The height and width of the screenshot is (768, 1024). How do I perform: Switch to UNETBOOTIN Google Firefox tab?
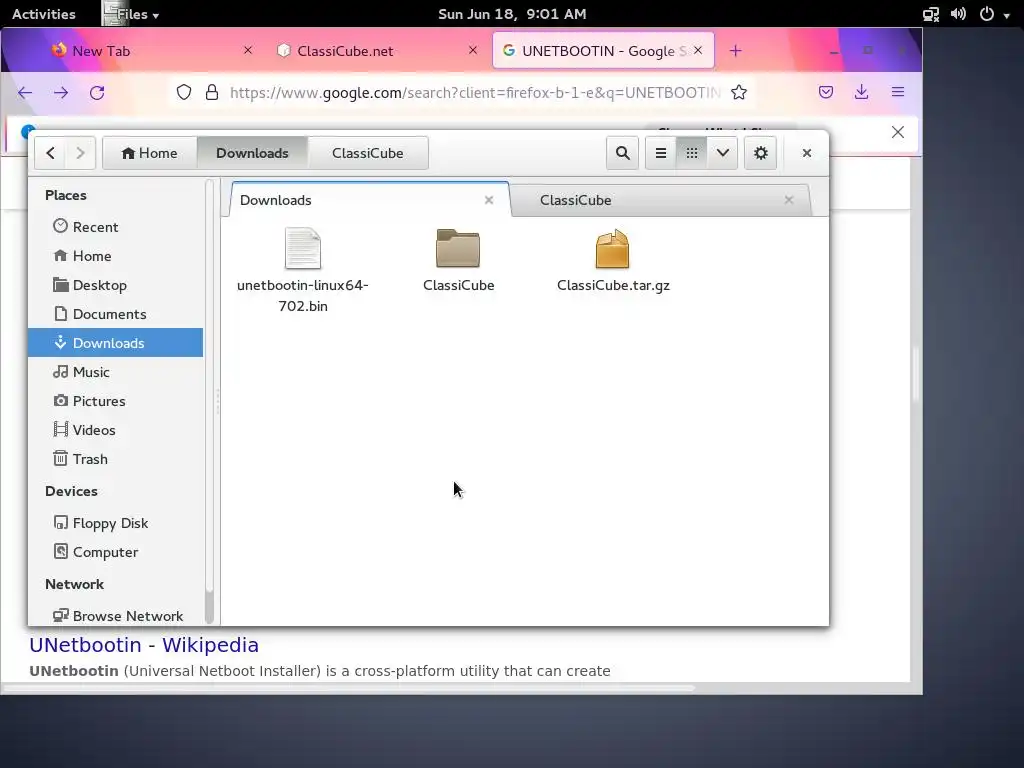click(x=603, y=50)
